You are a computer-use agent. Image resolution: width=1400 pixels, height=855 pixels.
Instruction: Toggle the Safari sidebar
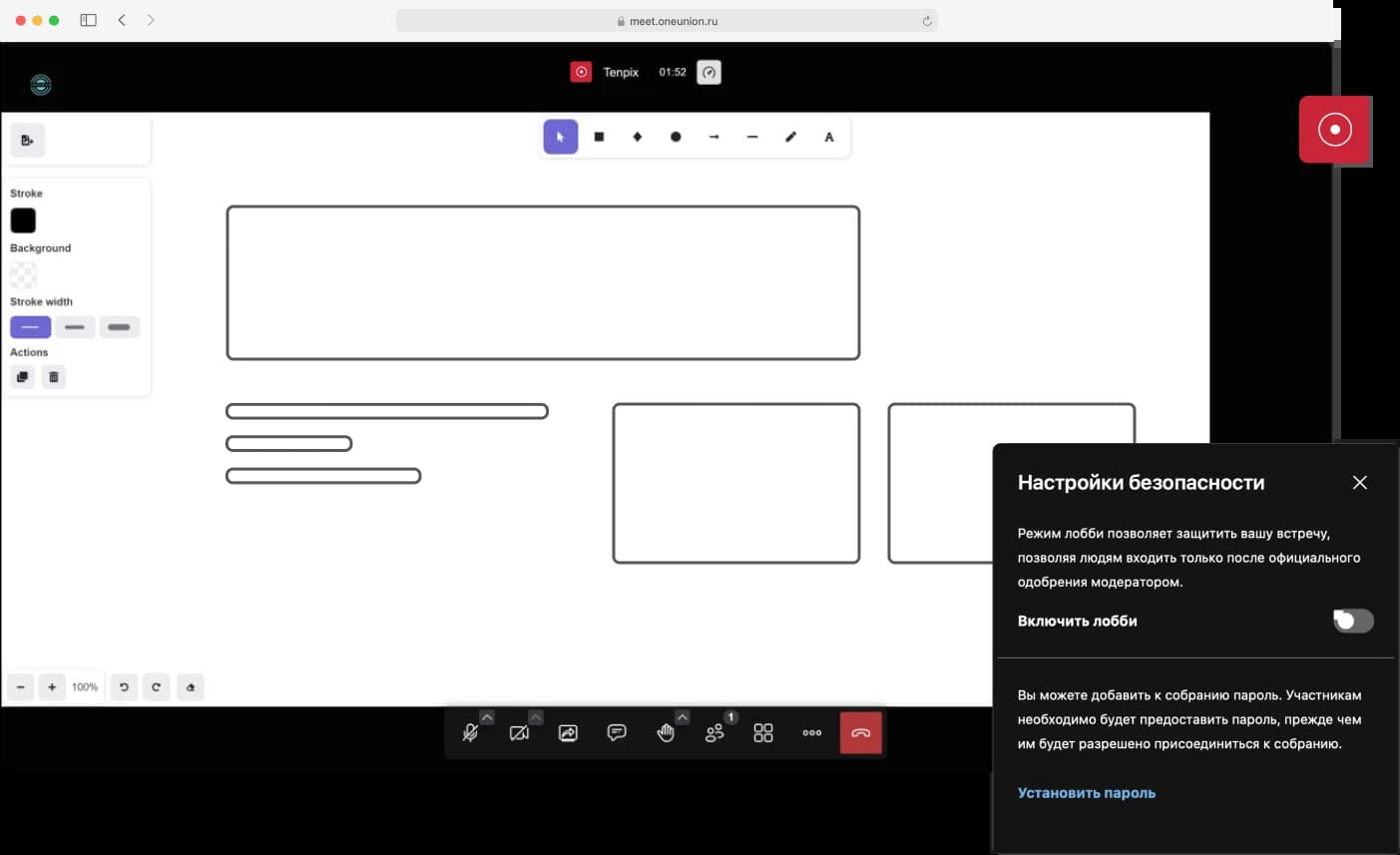click(89, 20)
